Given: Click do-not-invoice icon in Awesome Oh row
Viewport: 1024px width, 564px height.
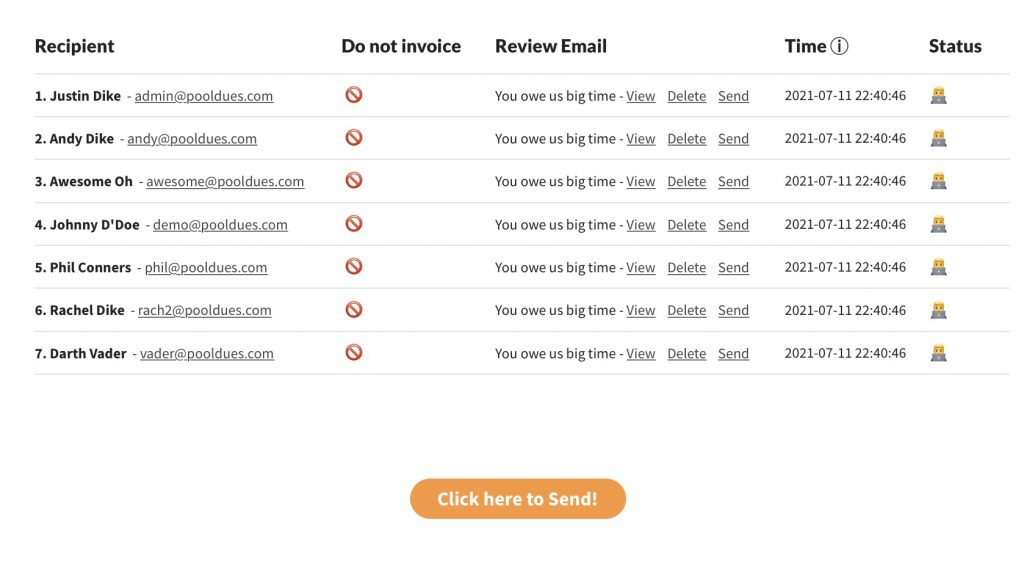Looking at the screenshot, I should pos(353,181).
